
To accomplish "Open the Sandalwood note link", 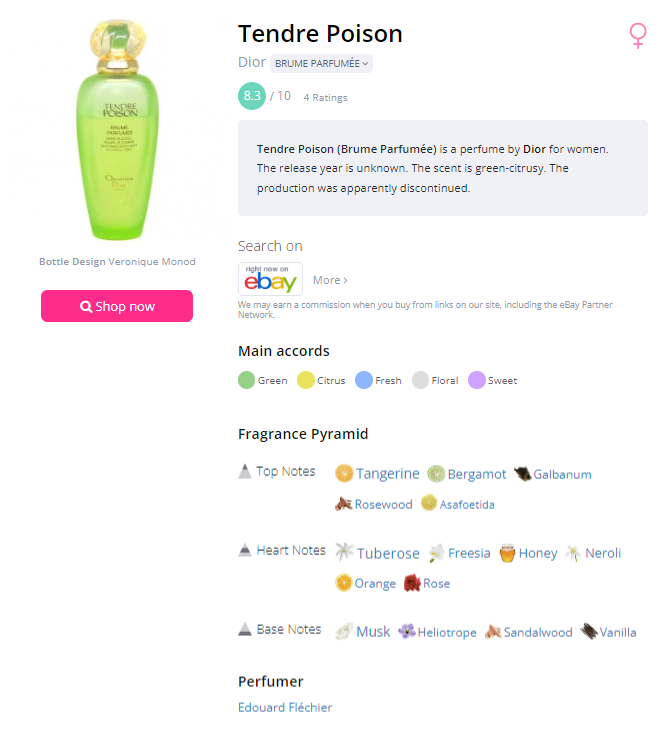I will [x=537, y=632].
